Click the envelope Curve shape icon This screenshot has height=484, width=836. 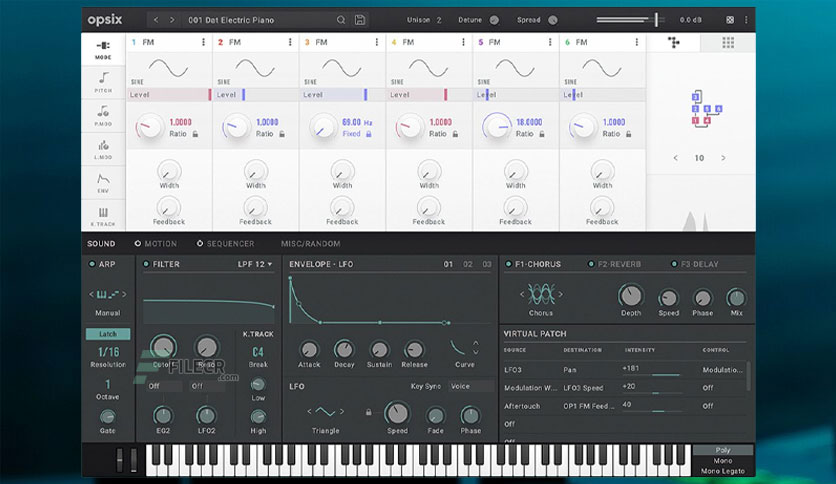click(x=458, y=348)
